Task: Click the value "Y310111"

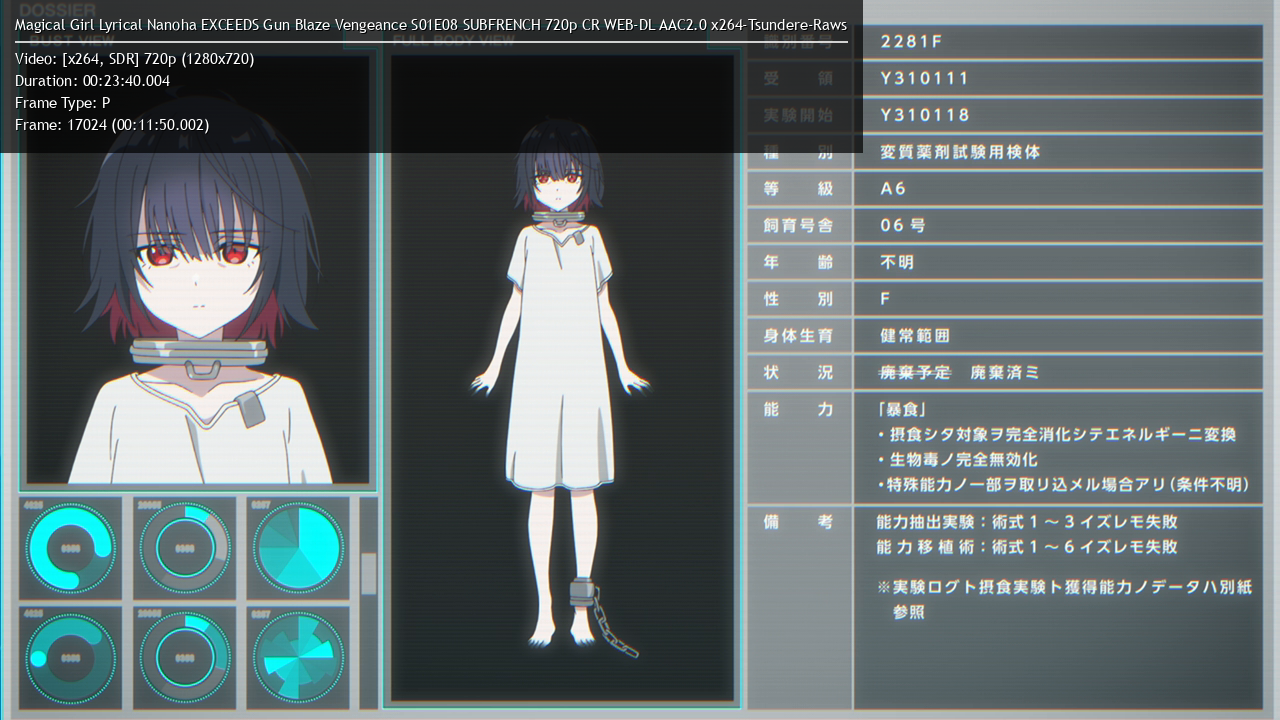Action: 925,78
